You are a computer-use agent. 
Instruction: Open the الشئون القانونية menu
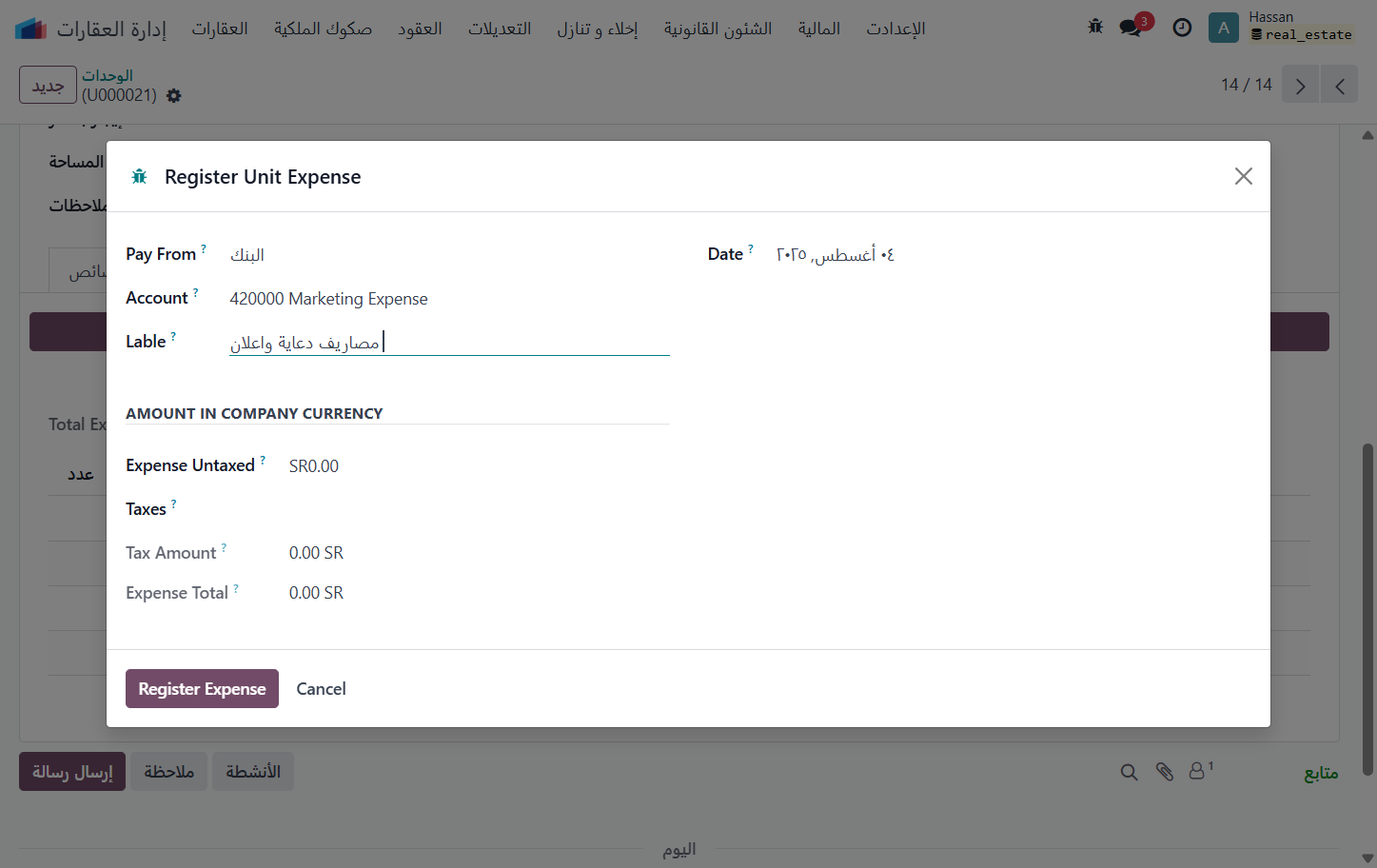718,29
